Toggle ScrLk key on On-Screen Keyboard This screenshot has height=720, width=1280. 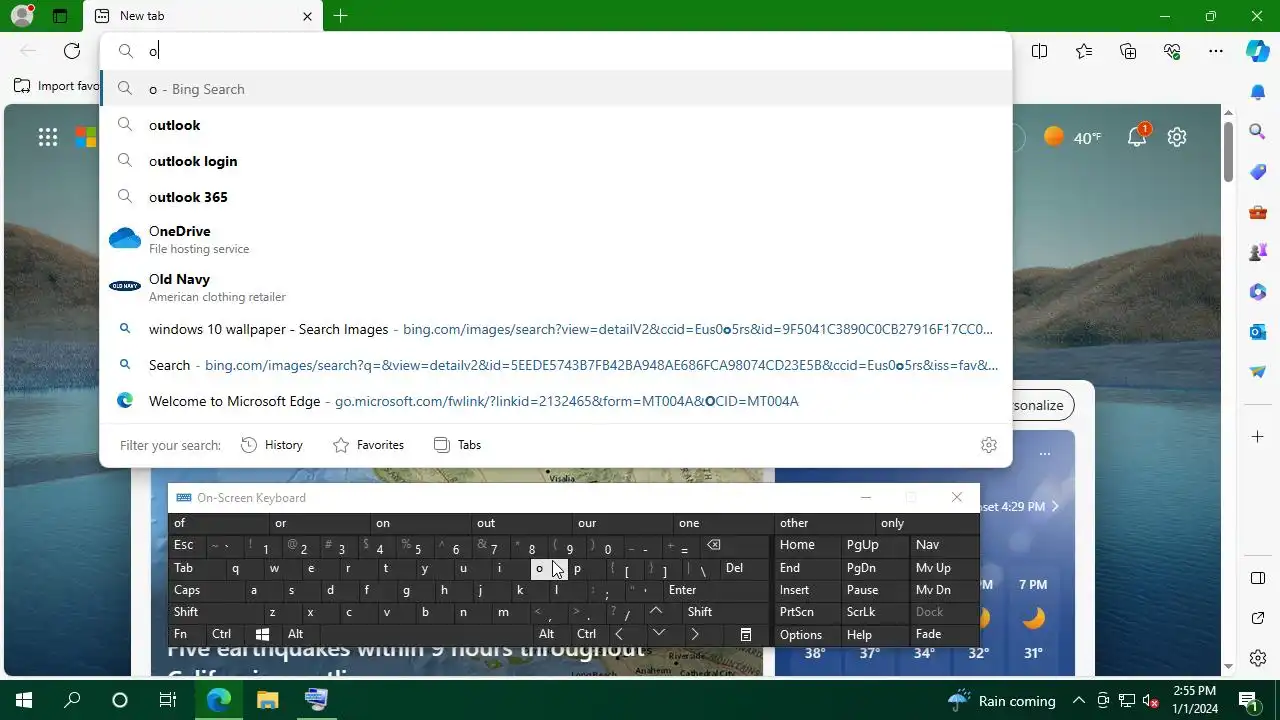tap(875, 612)
